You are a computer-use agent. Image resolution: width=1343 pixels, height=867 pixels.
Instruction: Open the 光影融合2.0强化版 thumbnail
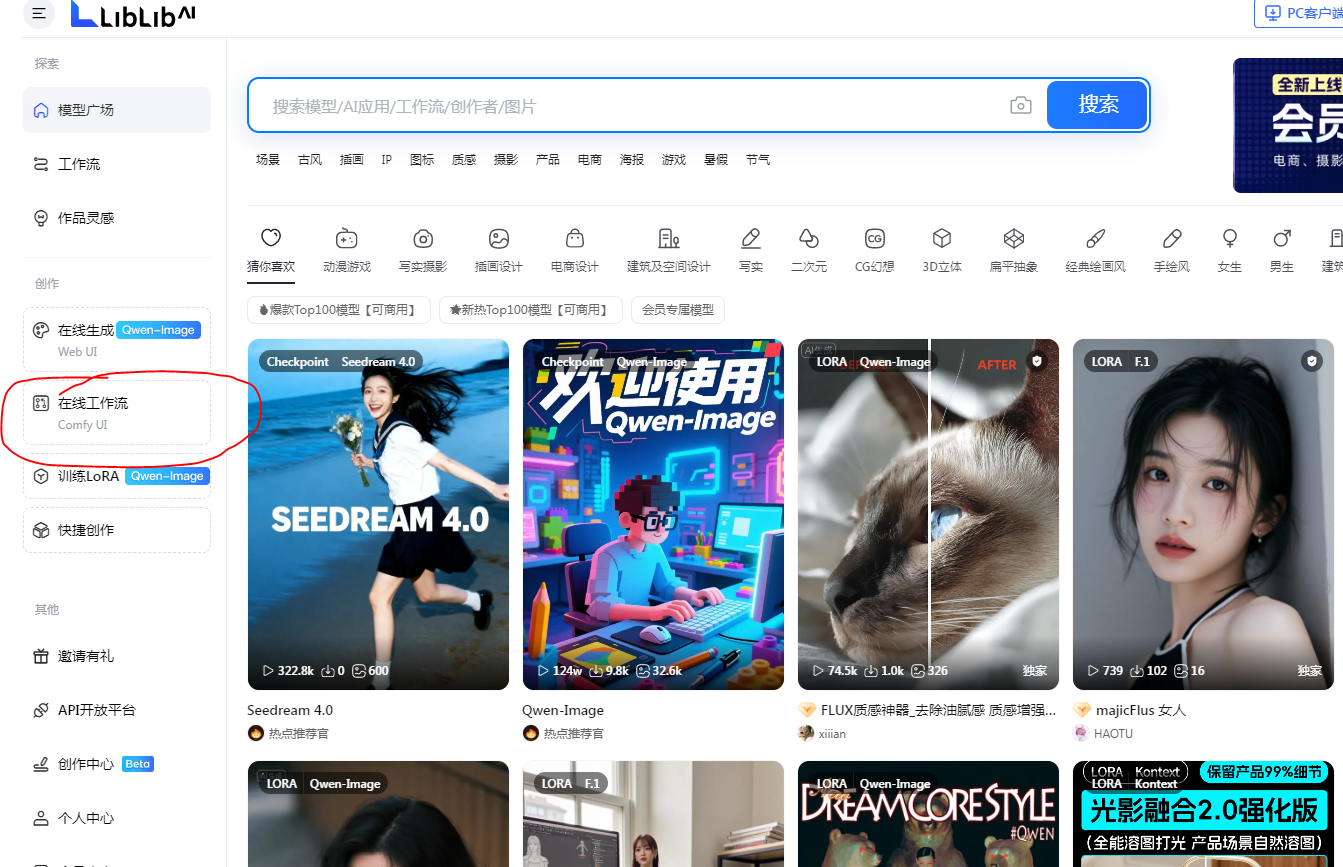[1203, 814]
